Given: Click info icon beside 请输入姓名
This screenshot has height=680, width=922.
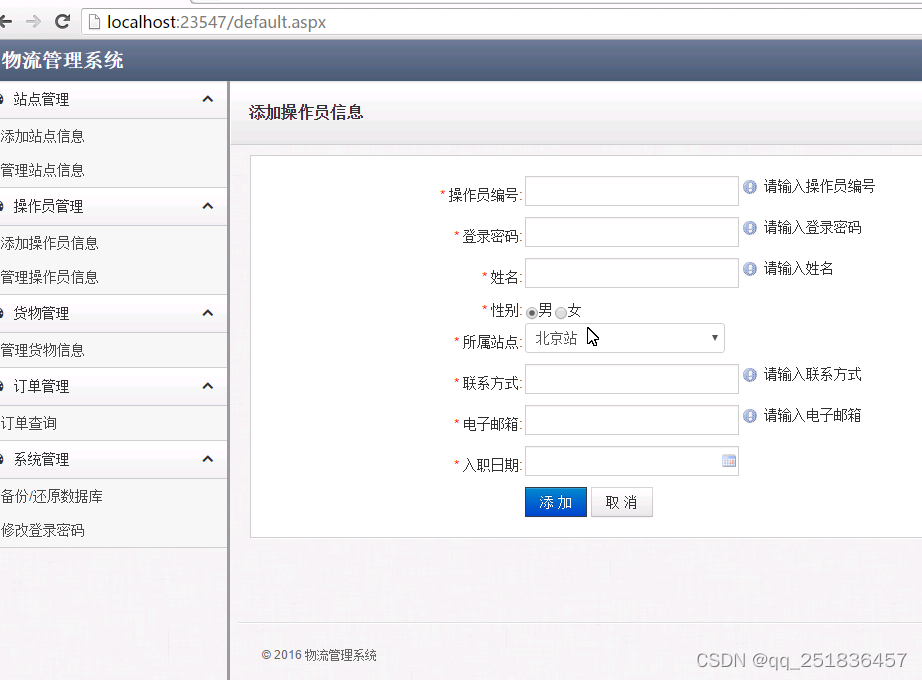Looking at the screenshot, I should (x=750, y=269).
